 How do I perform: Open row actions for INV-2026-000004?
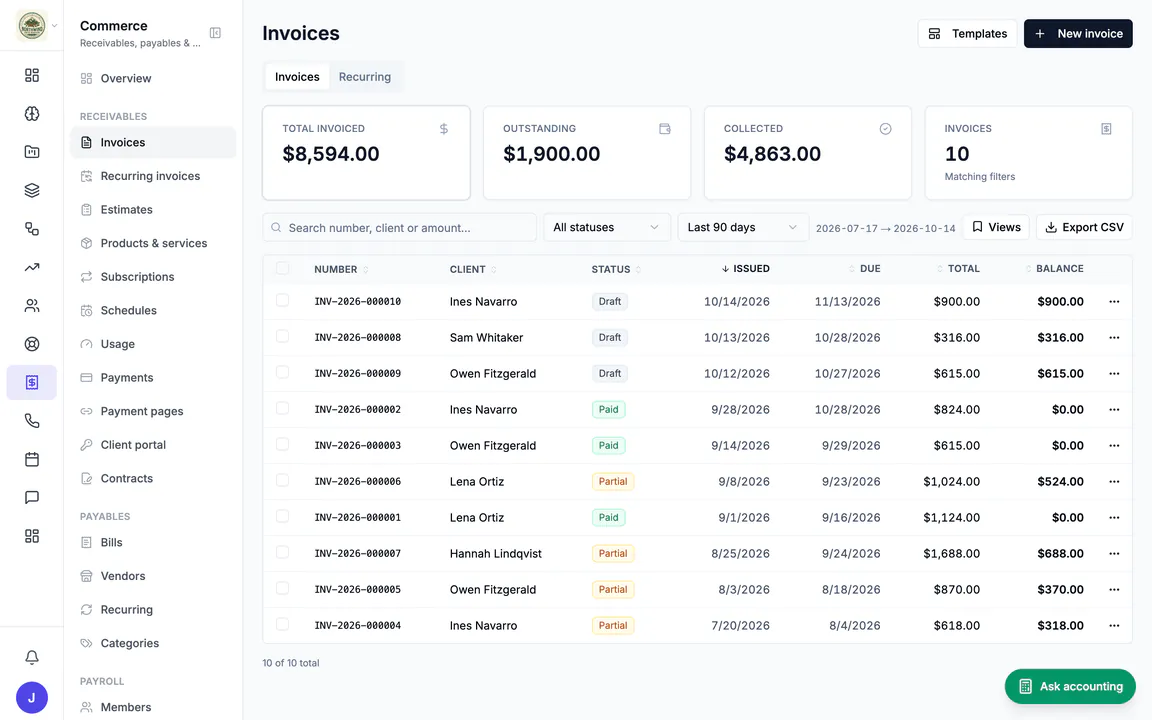click(x=1114, y=625)
